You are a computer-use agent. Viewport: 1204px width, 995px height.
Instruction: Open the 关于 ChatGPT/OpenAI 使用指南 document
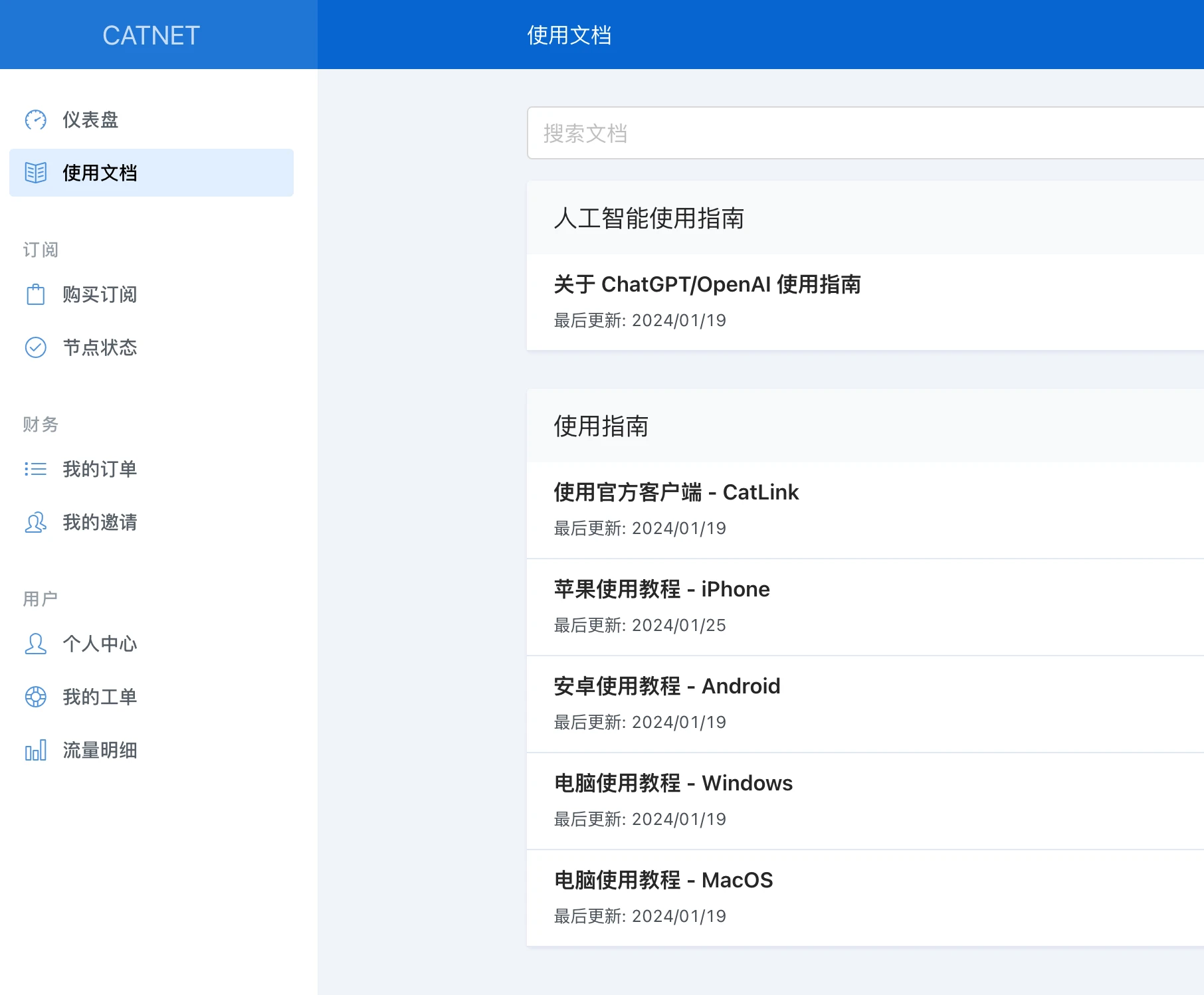click(x=708, y=285)
